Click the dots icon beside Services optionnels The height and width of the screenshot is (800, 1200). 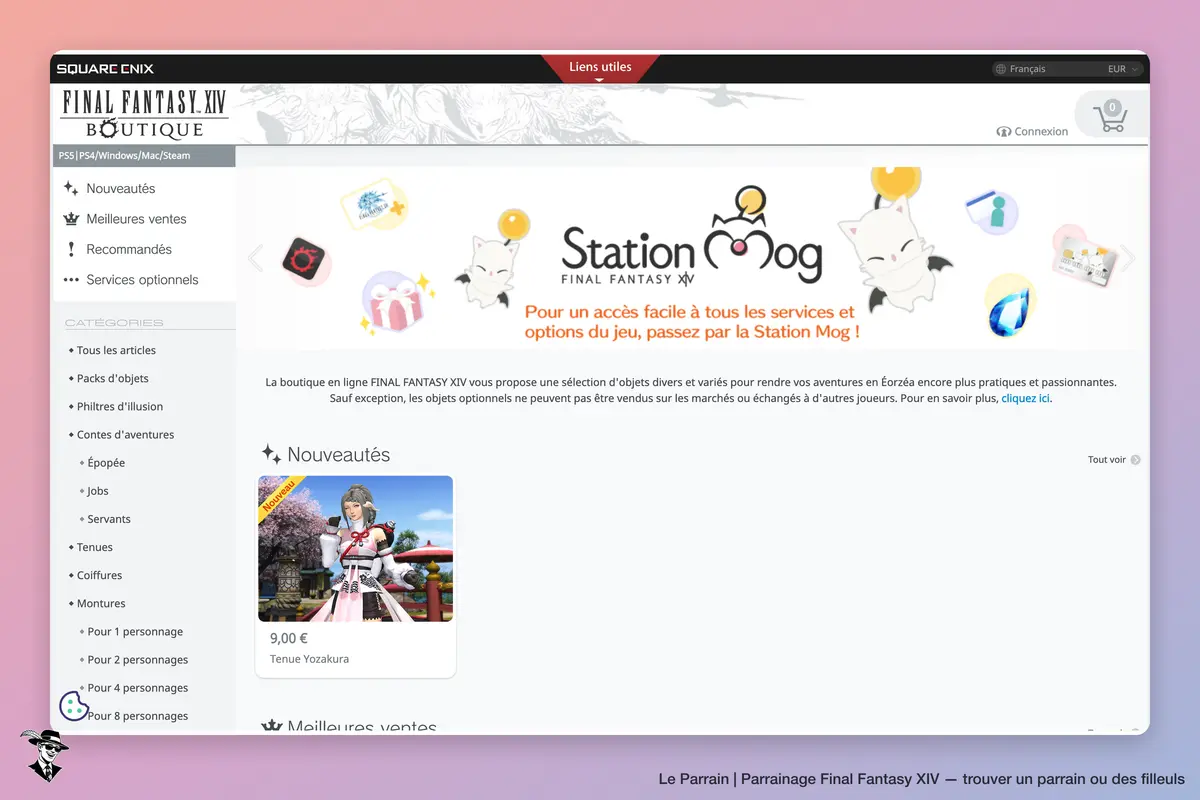pos(71,280)
